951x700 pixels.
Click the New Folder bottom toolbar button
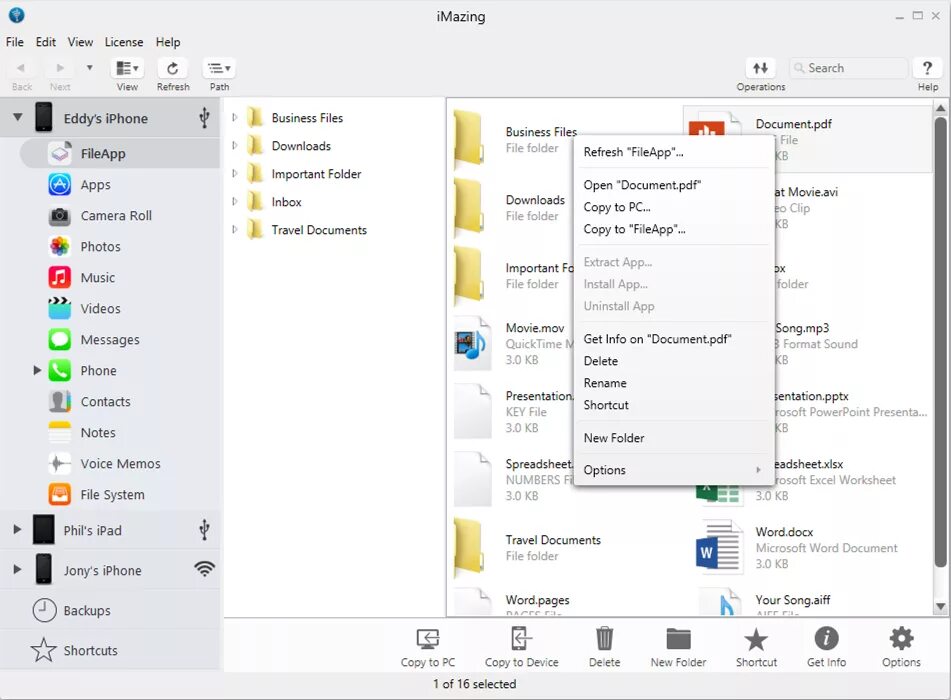(678, 647)
